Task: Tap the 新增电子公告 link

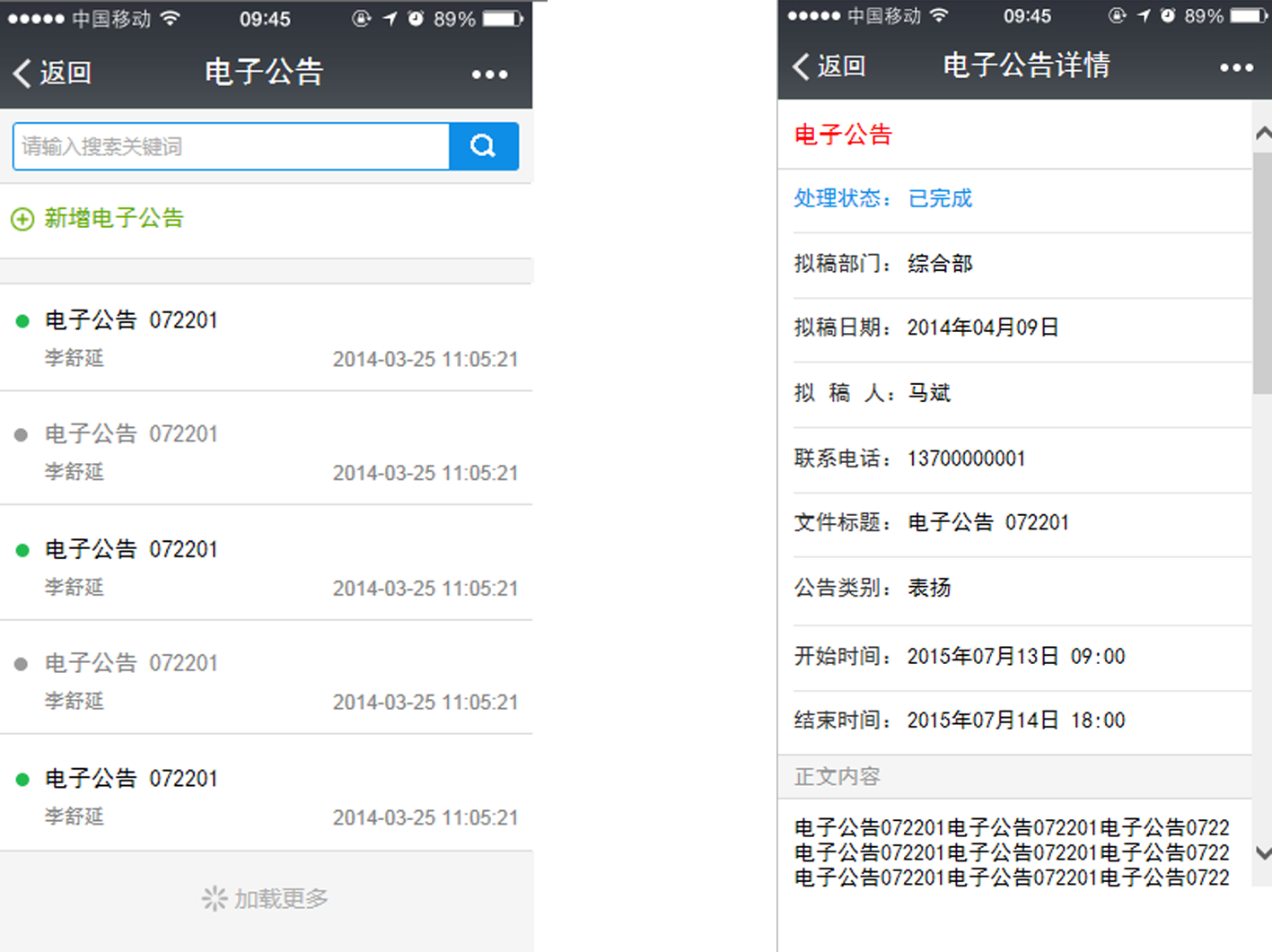Action: tap(114, 218)
